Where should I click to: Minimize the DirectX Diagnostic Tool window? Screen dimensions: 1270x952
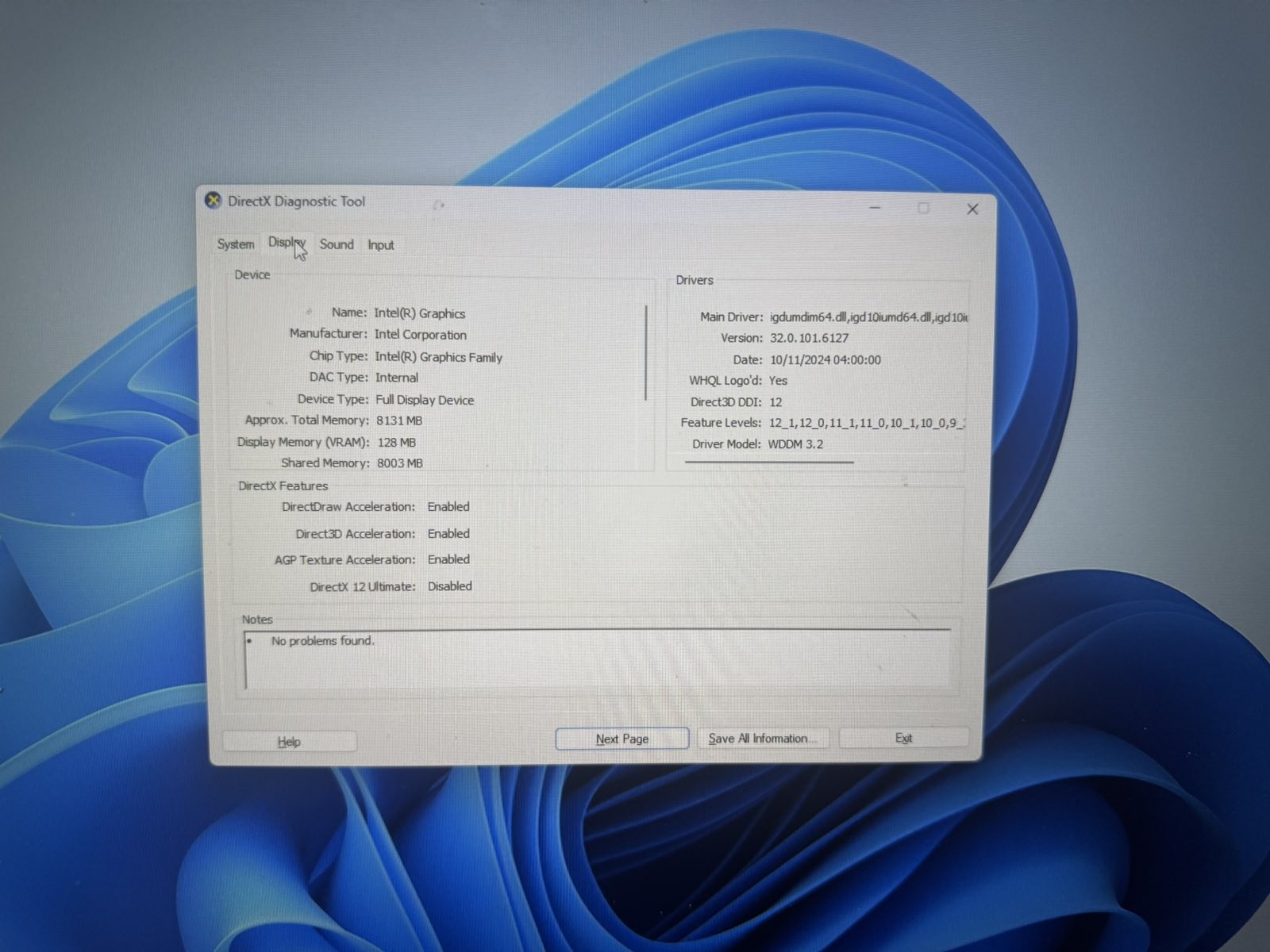(875, 208)
